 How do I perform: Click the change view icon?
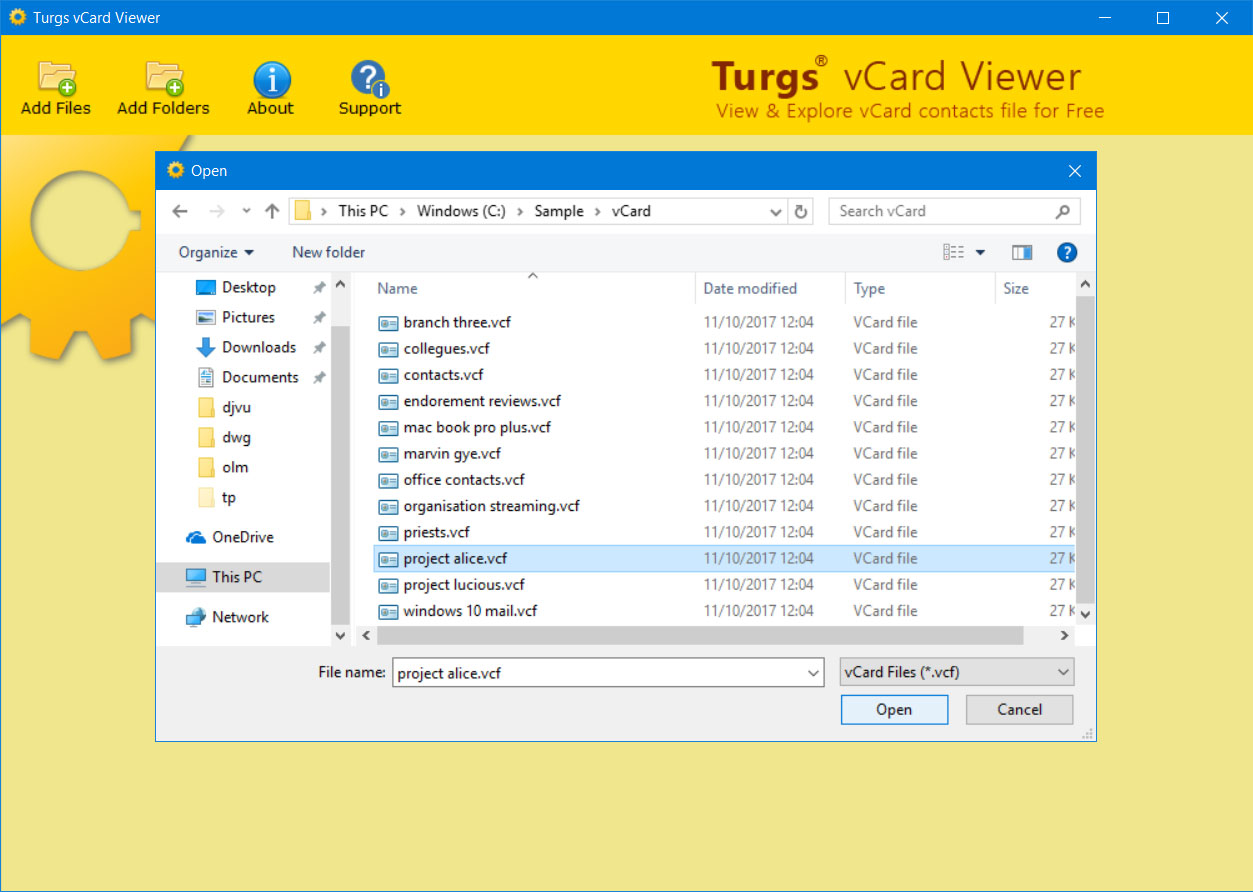pyautogui.click(x=954, y=252)
